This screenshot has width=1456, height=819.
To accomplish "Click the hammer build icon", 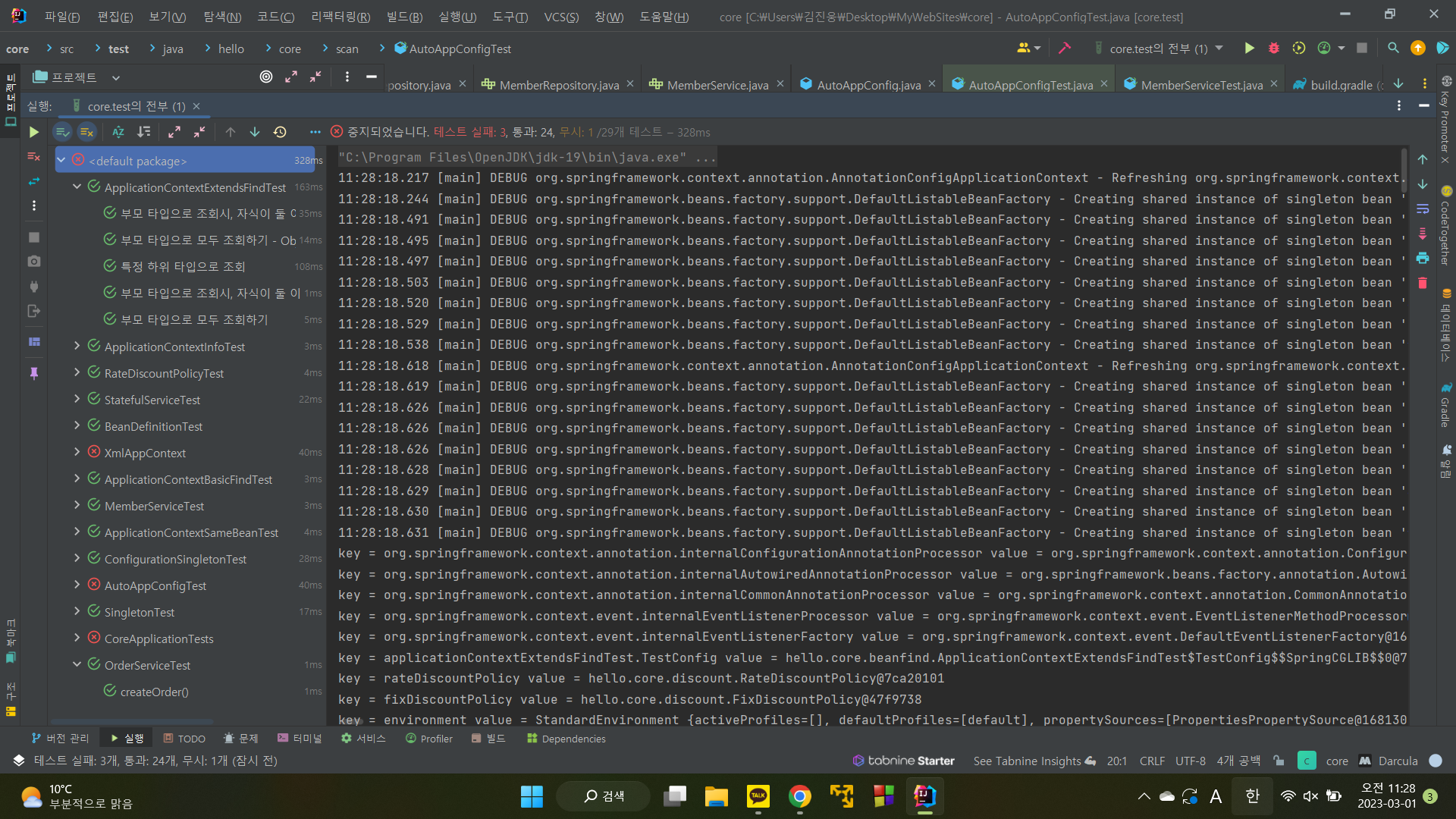I will click(x=1065, y=49).
